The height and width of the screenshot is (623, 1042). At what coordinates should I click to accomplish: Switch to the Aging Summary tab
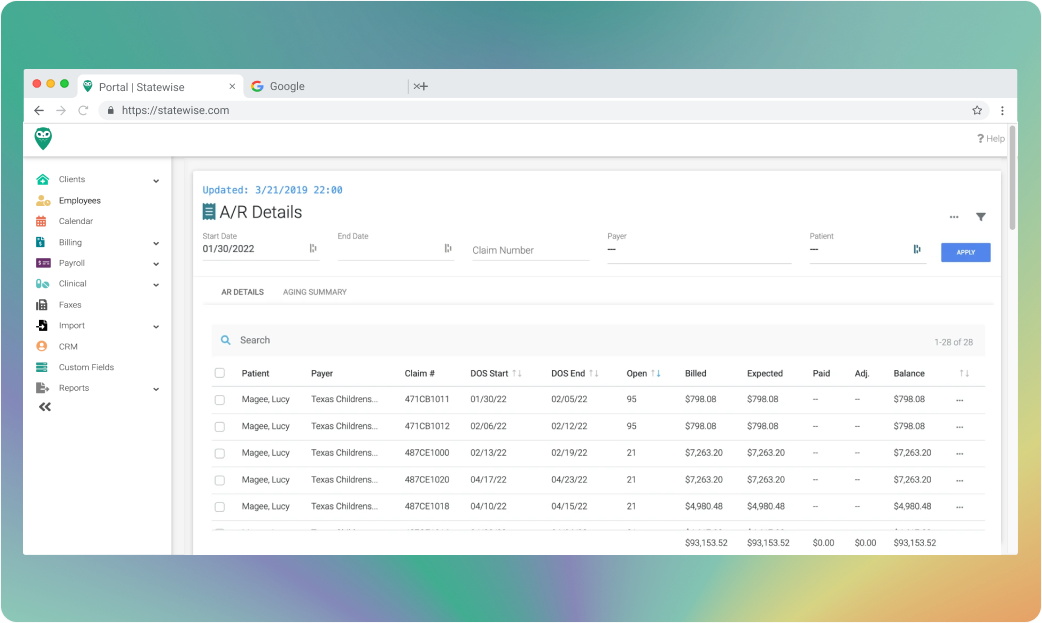click(316, 292)
